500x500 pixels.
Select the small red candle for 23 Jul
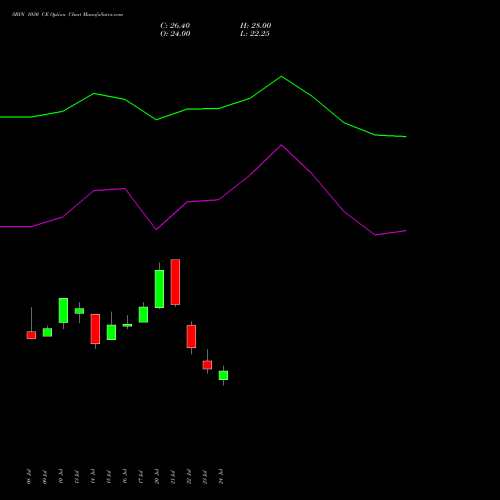tap(207, 365)
